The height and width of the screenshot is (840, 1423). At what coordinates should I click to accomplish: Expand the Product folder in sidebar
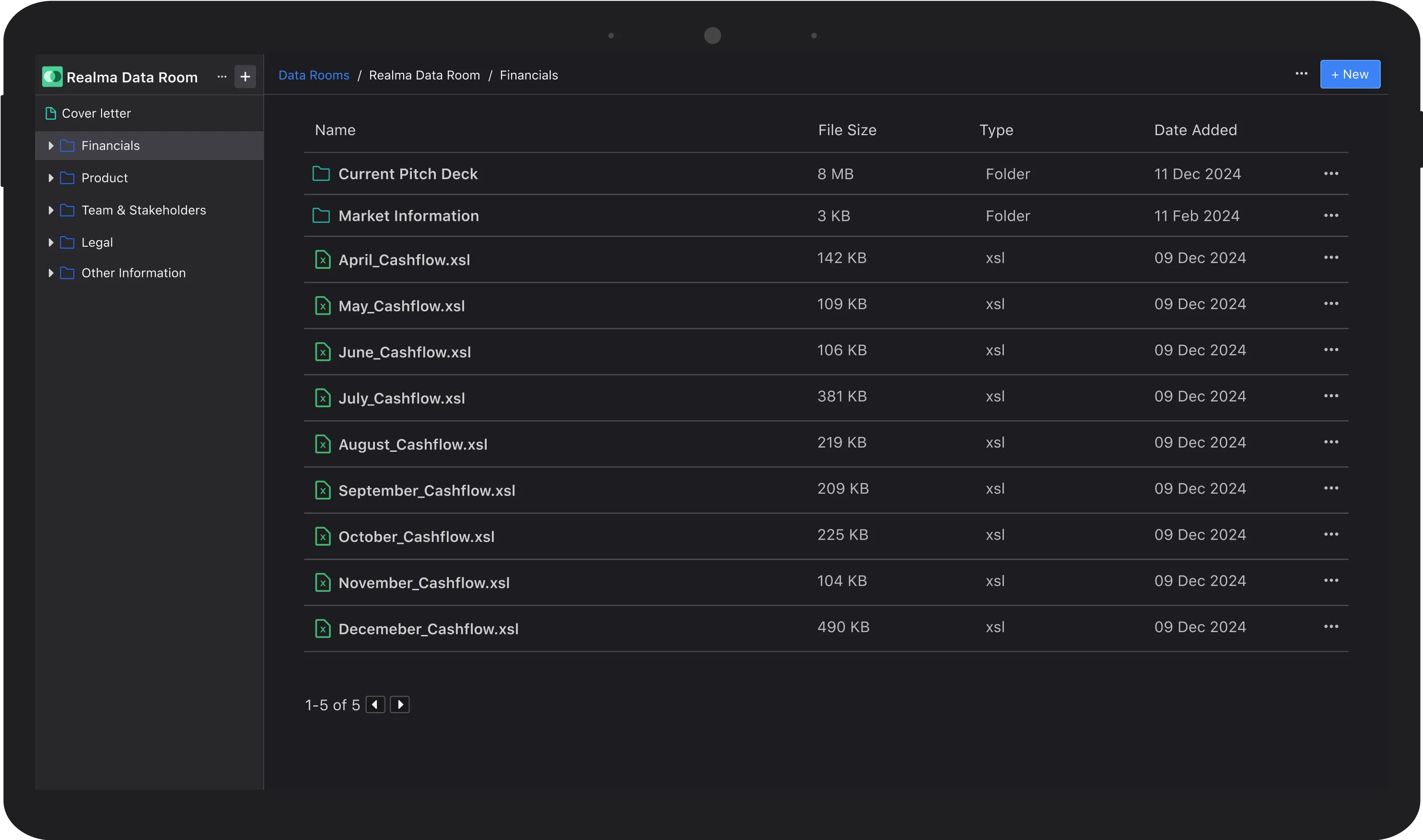(51, 178)
